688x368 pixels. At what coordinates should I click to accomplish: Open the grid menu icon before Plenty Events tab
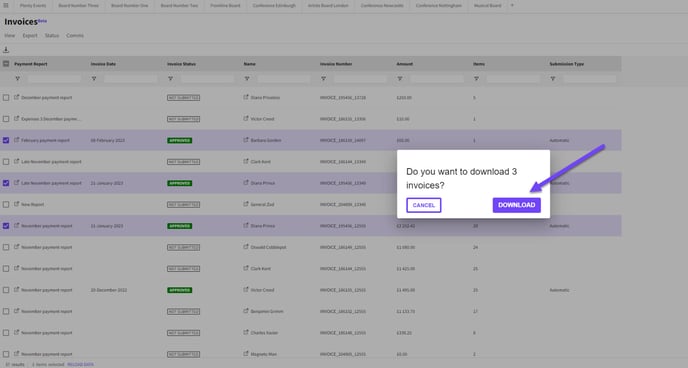tap(6, 5)
